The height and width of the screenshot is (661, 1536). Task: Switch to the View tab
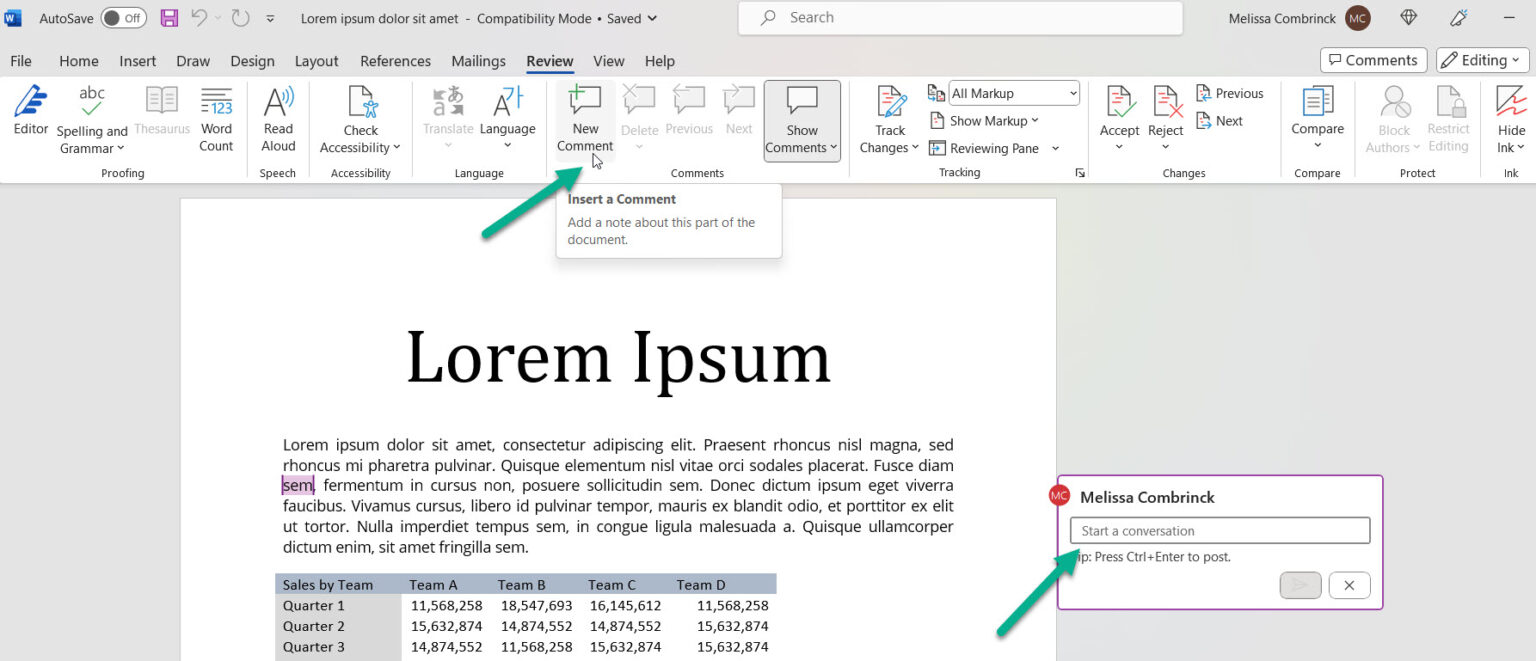(608, 61)
